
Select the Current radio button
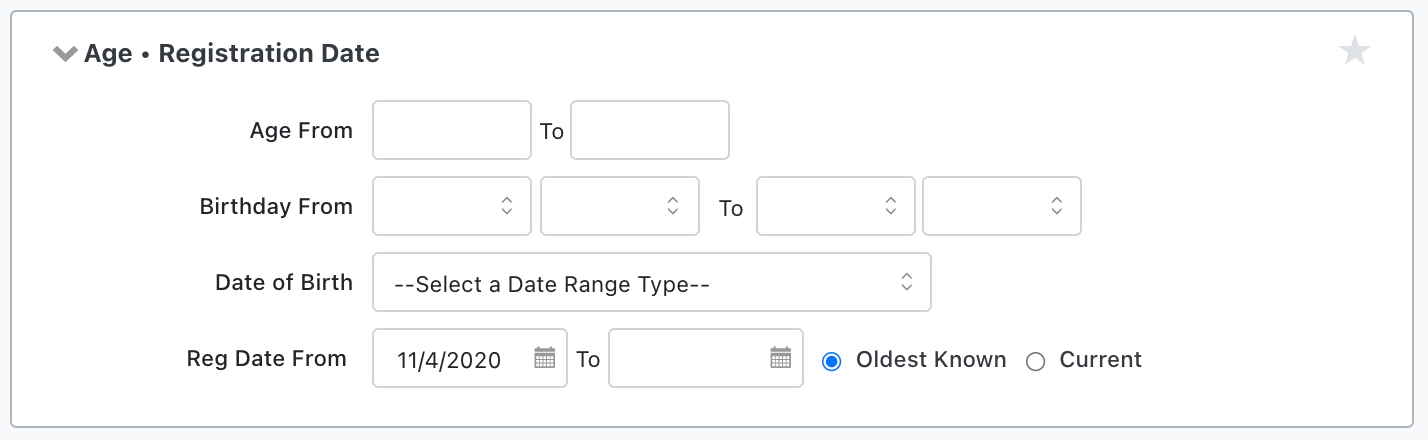[1035, 361]
